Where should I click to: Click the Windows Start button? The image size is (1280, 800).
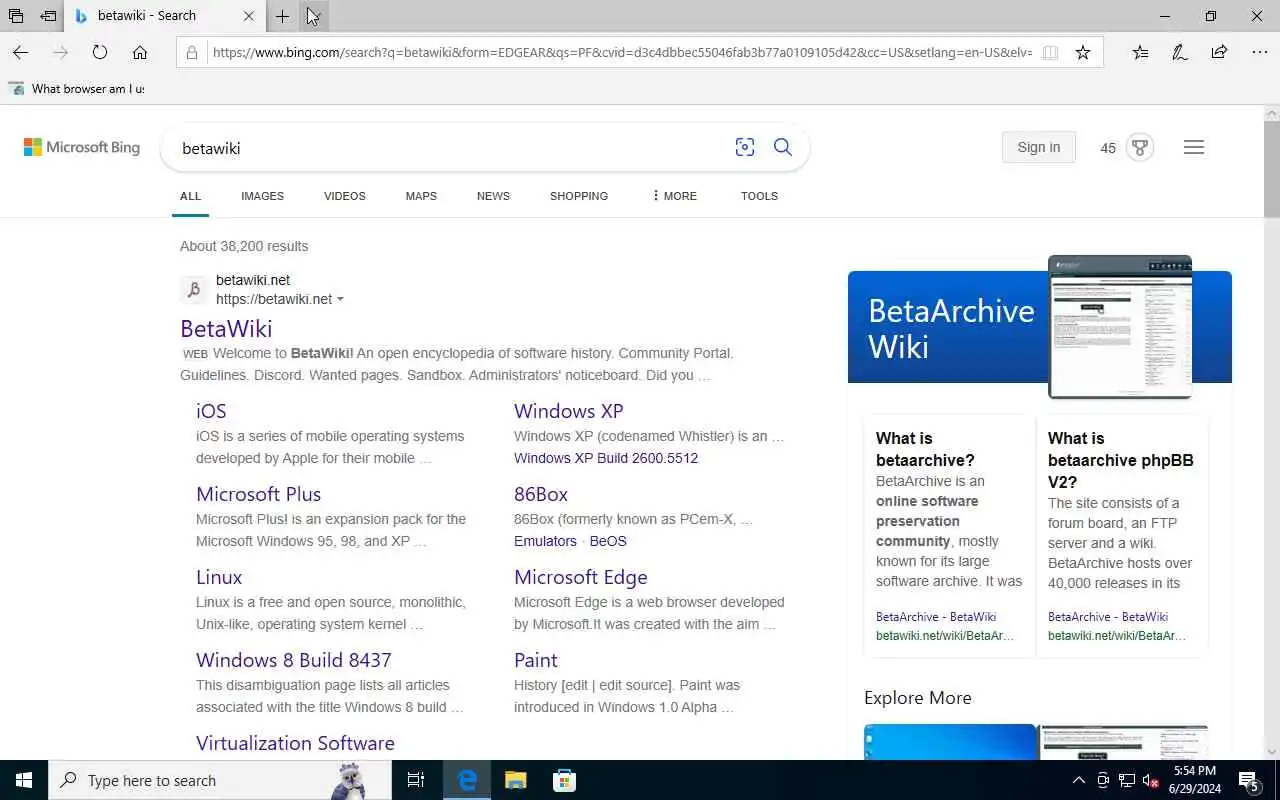(24, 780)
